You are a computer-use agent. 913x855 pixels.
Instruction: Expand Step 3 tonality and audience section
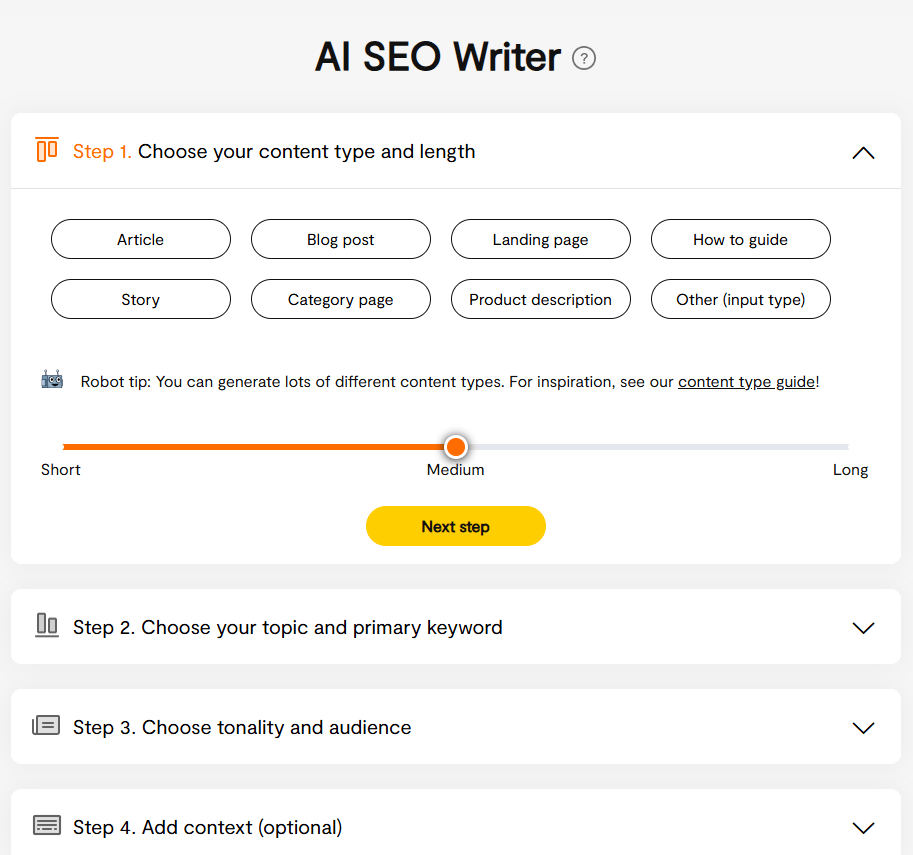tap(863, 727)
